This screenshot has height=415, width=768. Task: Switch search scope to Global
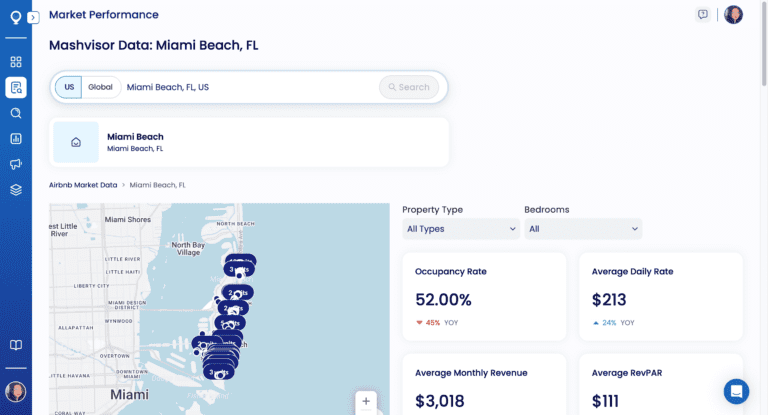point(101,87)
